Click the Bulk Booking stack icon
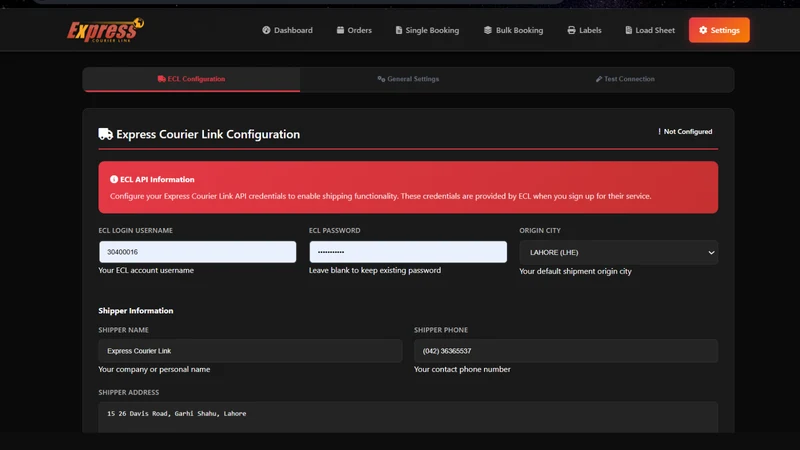 click(488, 30)
